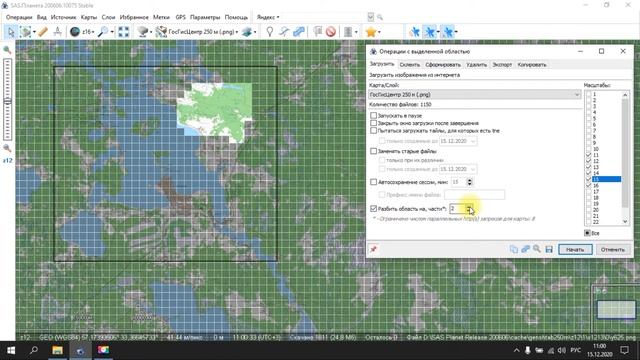Viewport: 640px width, 360px height.
Task: Select the arrow pointer tool
Action: point(11,32)
